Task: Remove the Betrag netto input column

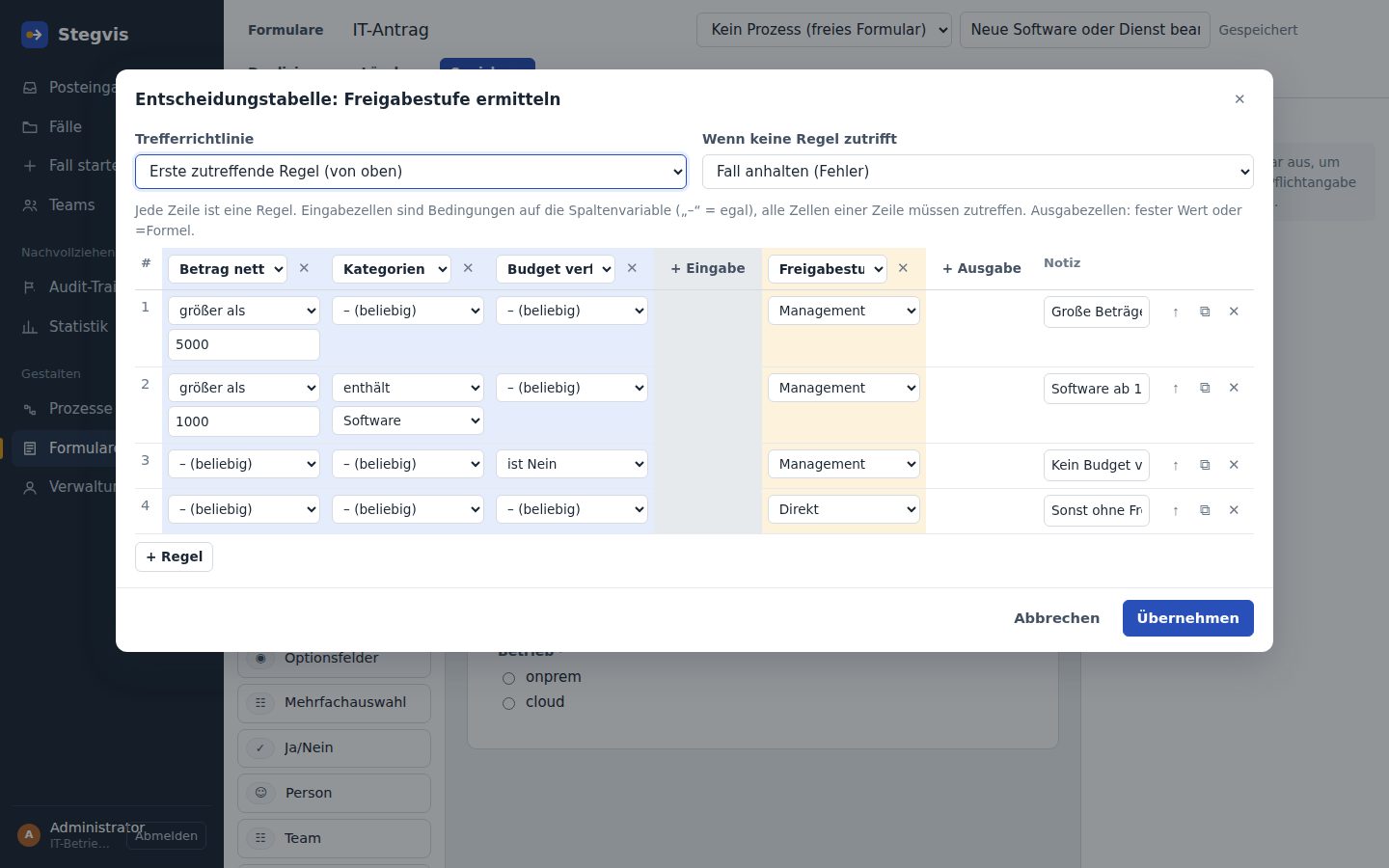Action: (304, 268)
